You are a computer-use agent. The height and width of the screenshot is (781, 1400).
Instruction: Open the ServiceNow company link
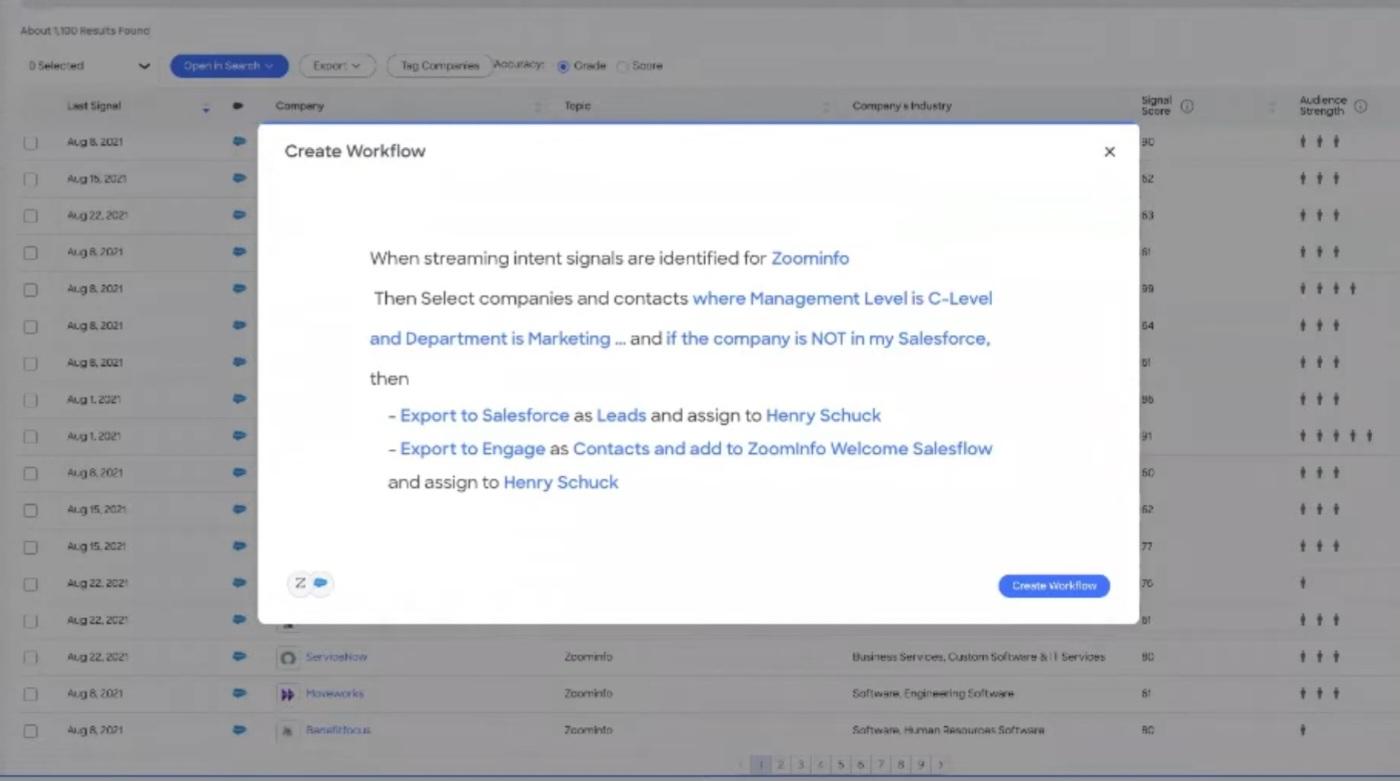(x=337, y=657)
